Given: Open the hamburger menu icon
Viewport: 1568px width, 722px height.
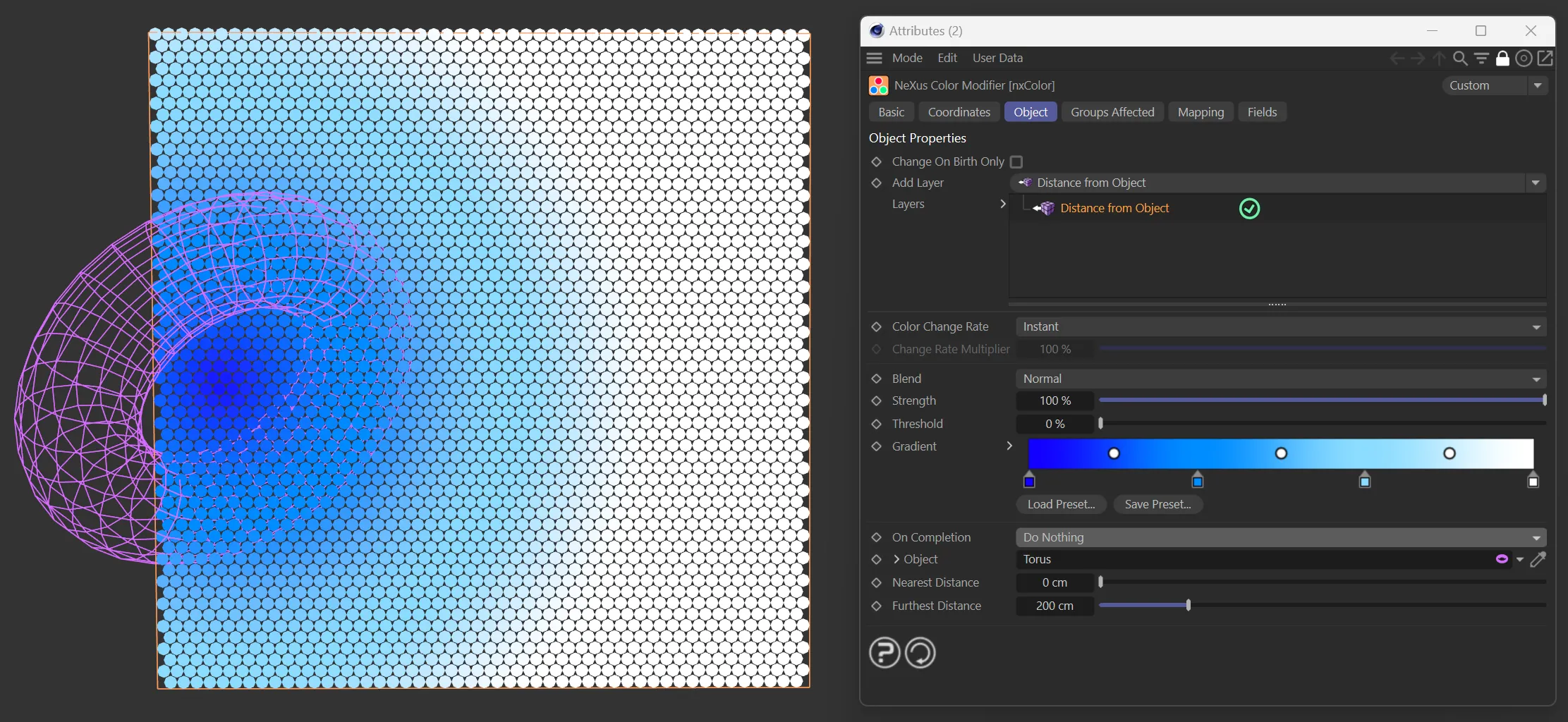Looking at the screenshot, I should 875,58.
